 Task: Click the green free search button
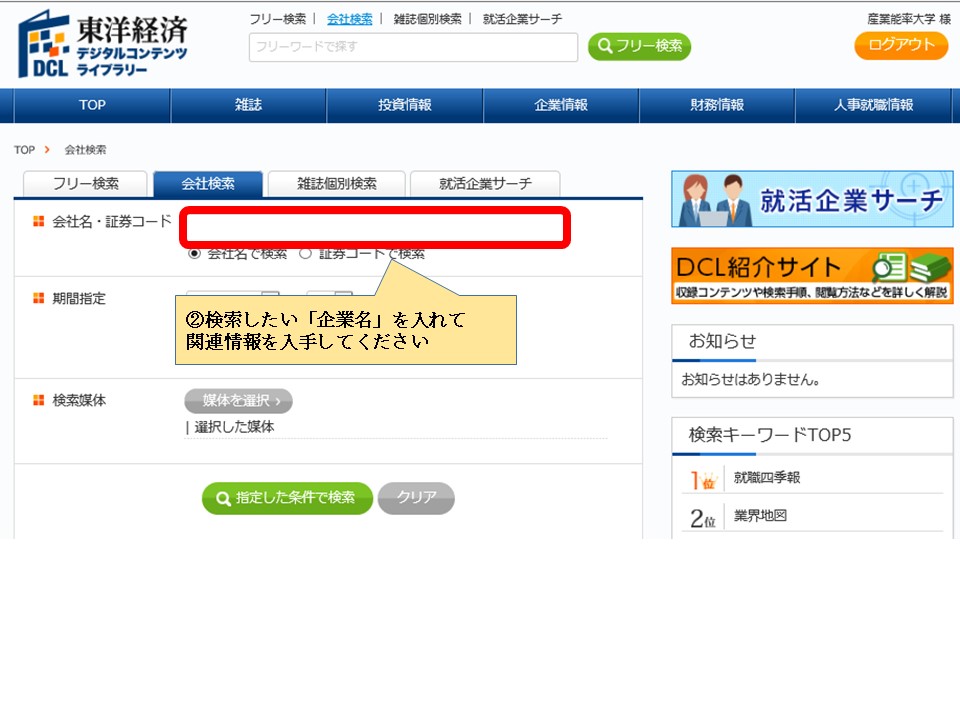[x=639, y=46]
